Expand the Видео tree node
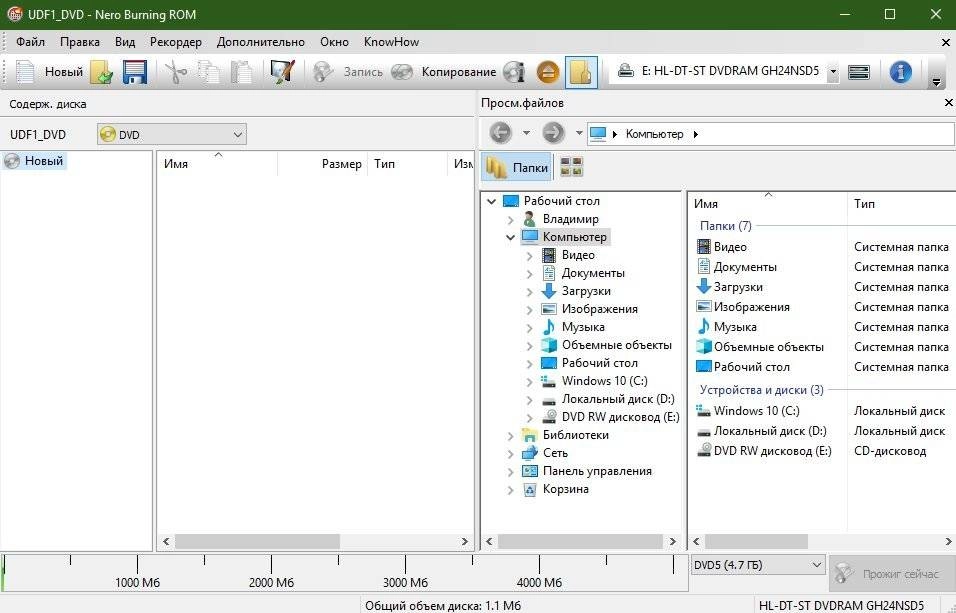The width and height of the screenshot is (956, 613). point(529,256)
